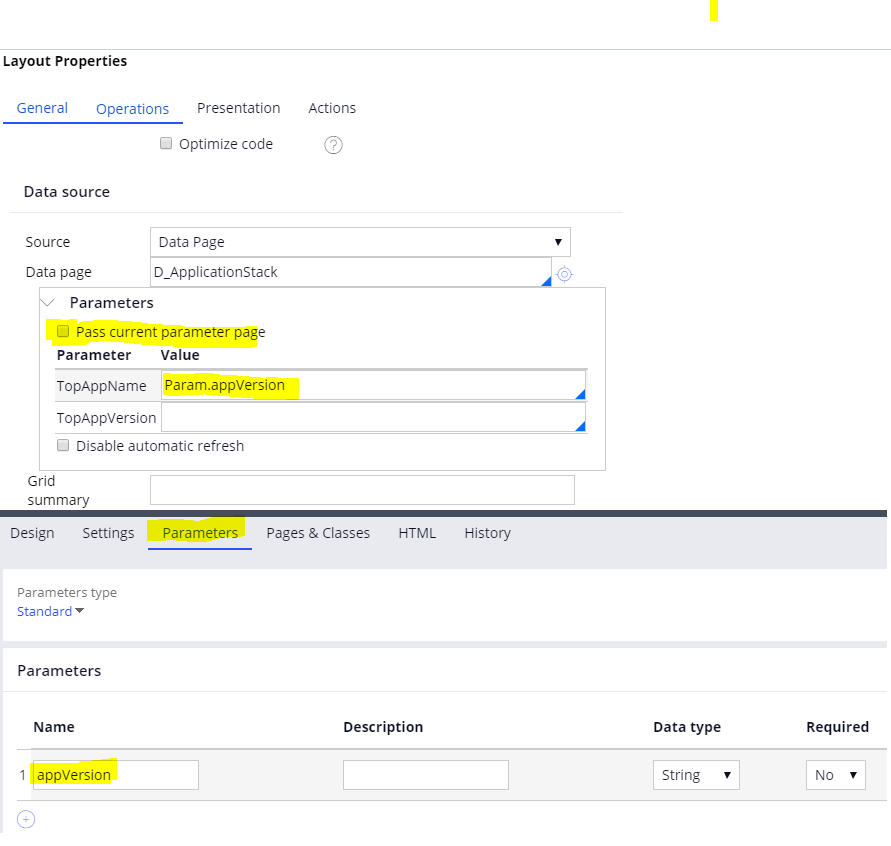Click the appVersion parameter name field
Viewport: 891px width, 846px height.
[114, 774]
